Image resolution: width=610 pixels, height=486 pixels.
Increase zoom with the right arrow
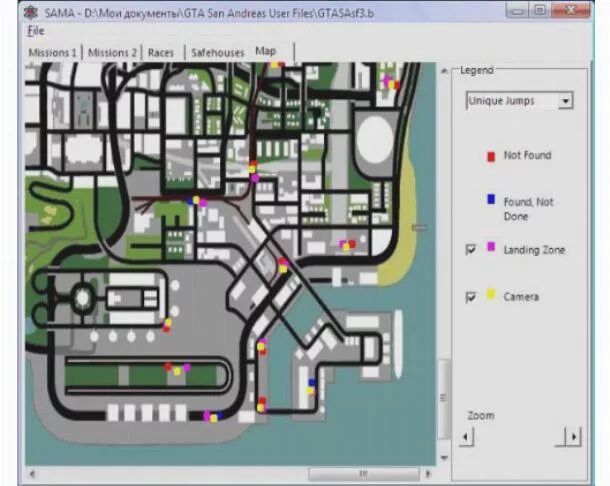574,437
